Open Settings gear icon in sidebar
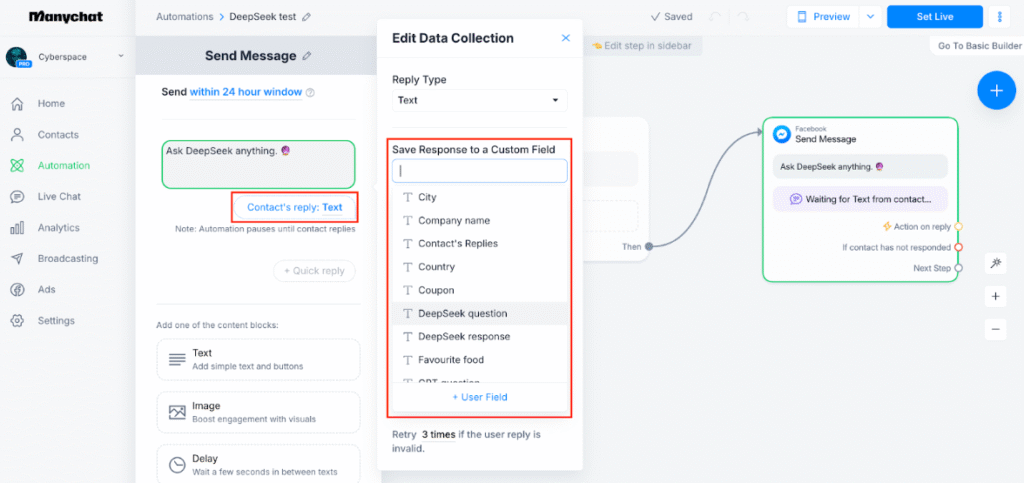The height and width of the screenshot is (483, 1024). click(x=17, y=321)
